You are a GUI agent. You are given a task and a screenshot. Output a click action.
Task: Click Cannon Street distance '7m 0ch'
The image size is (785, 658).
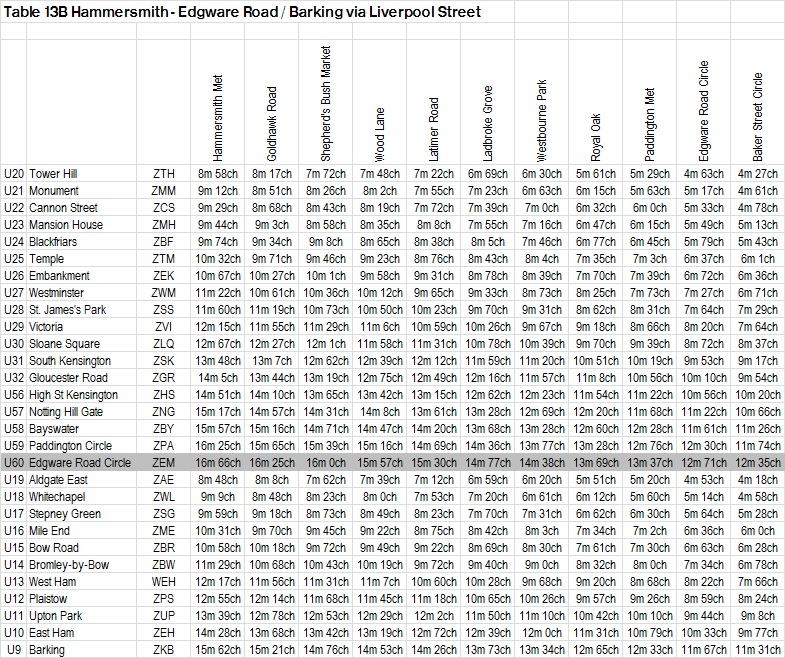pos(542,208)
